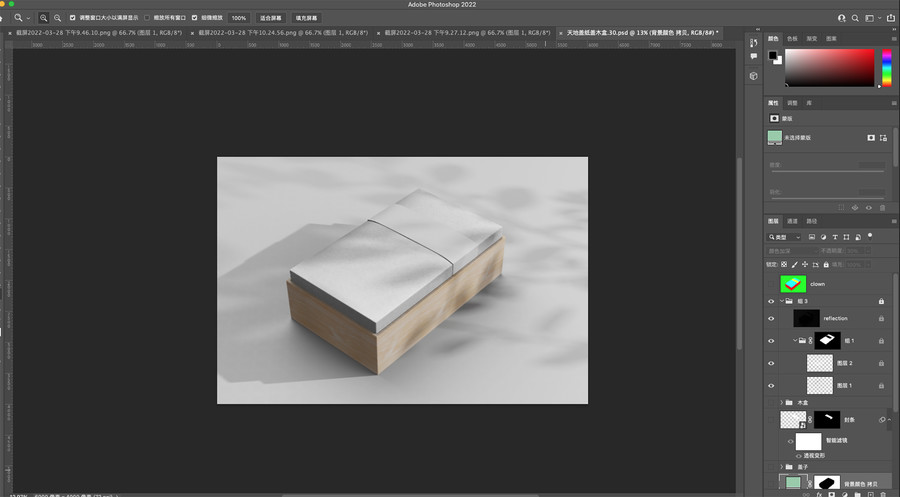Click the rainbow hue slider strip
Image resolution: width=900 pixels, height=497 pixels.
[886, 68]
